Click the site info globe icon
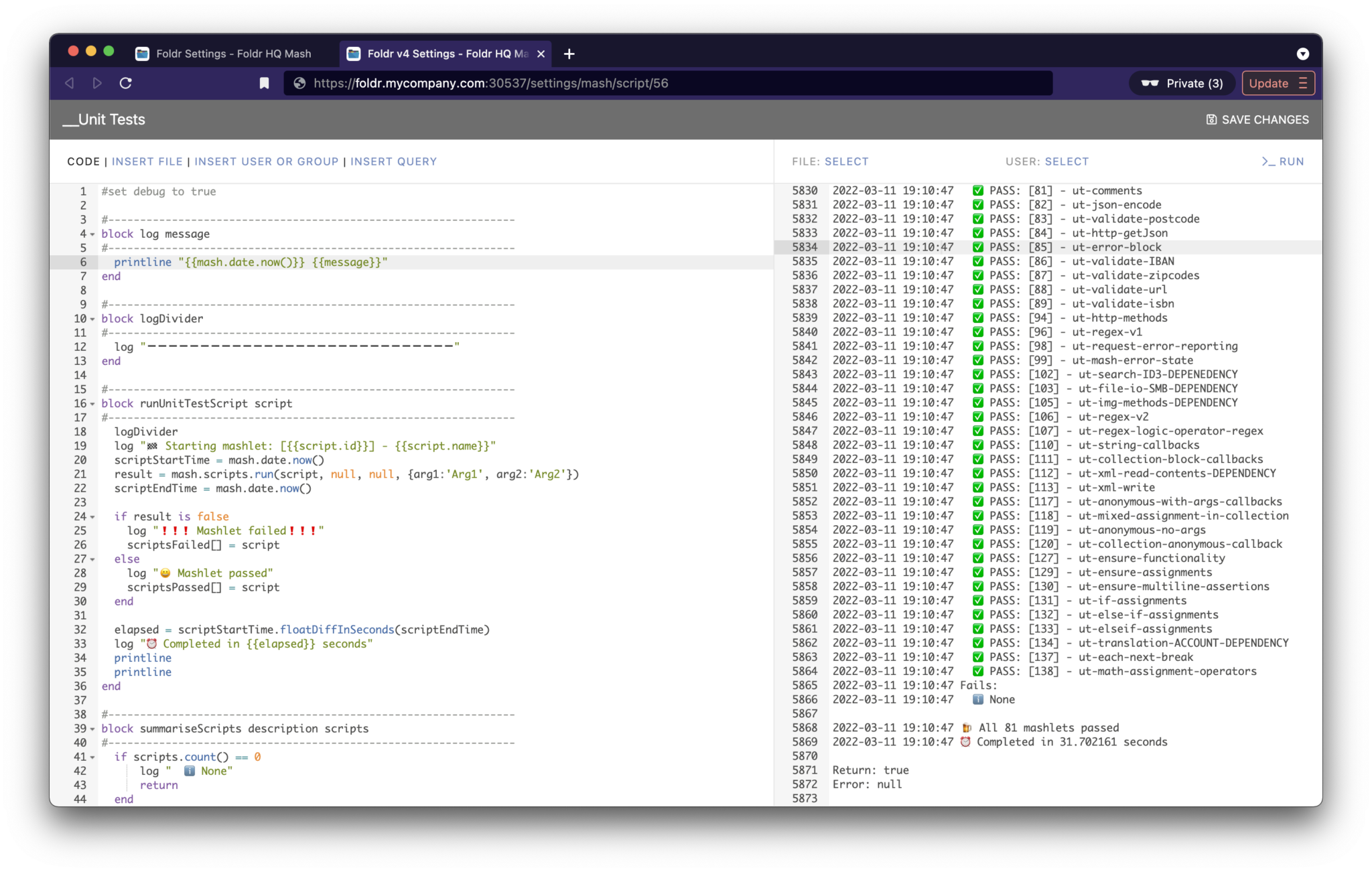Image resolution: width=1372 pixels, height=872 pixels. click(299, 83)
